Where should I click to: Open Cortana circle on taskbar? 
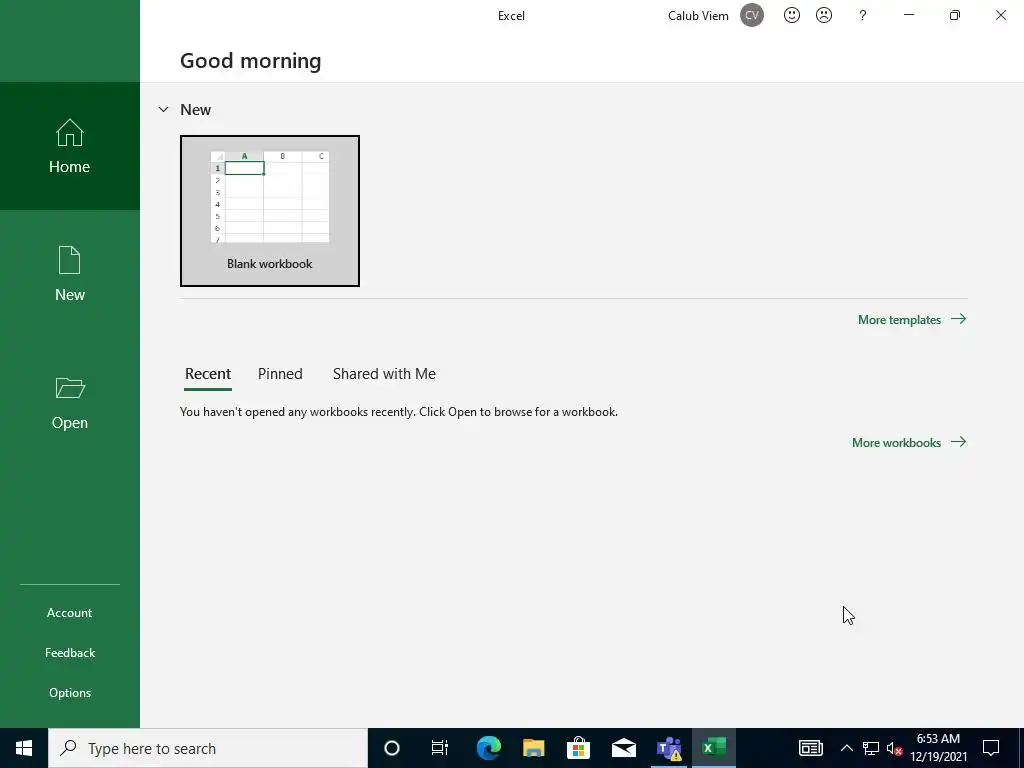(x=392, y=748)
